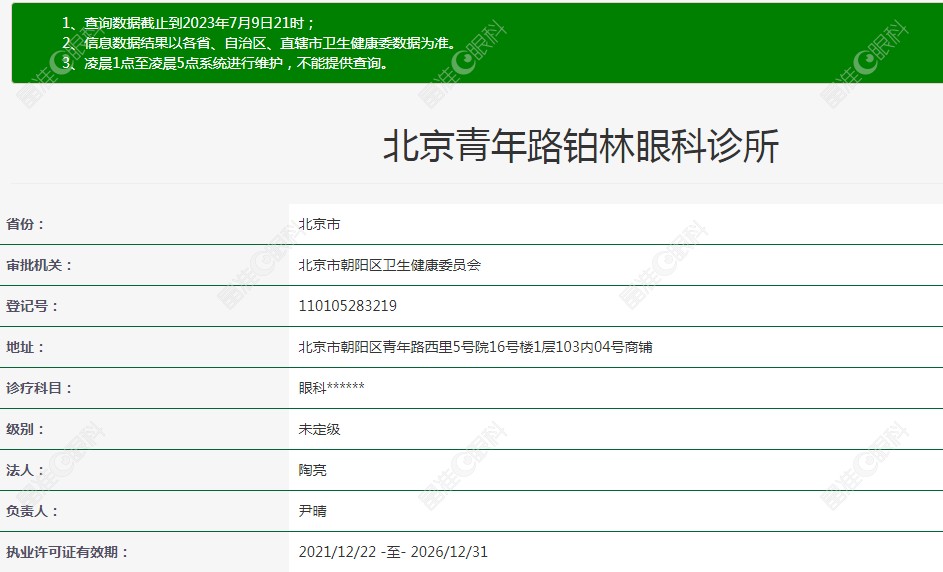
Task: Select the validity period 2021/12/22 -至- 2026/12/31
Action: tap(393, 552)
